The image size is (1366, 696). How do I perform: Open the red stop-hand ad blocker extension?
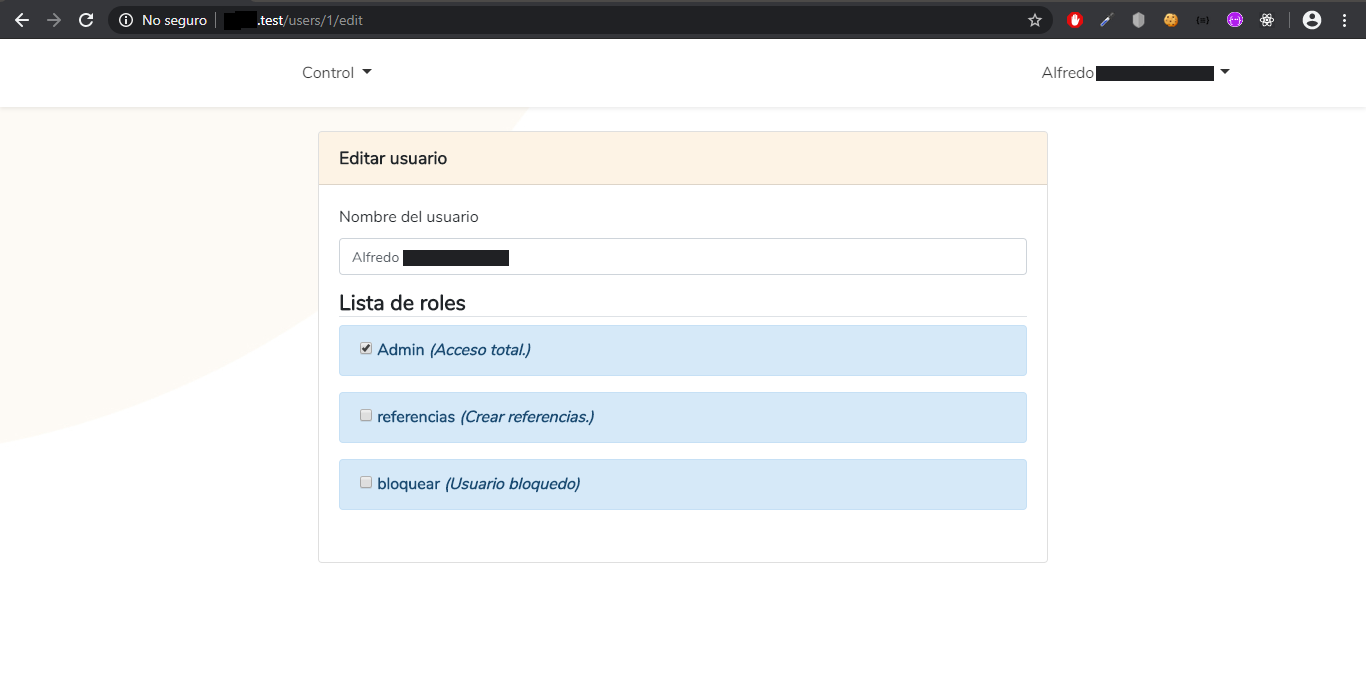(1075, 20)
